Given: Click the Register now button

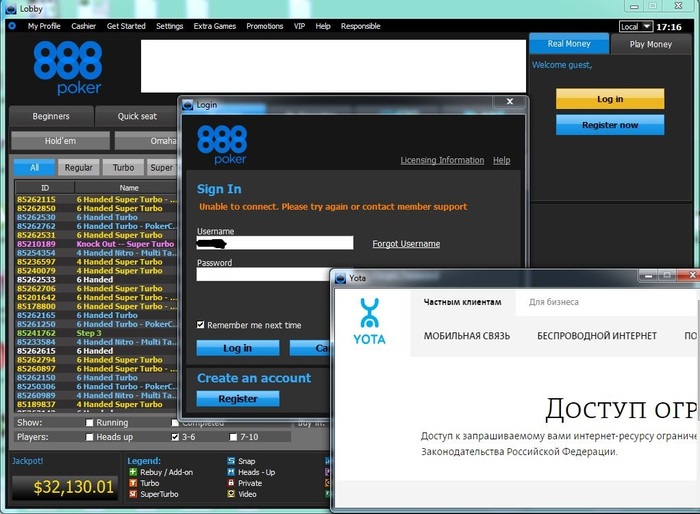Looking at the screenshot, I should point(610,125).
